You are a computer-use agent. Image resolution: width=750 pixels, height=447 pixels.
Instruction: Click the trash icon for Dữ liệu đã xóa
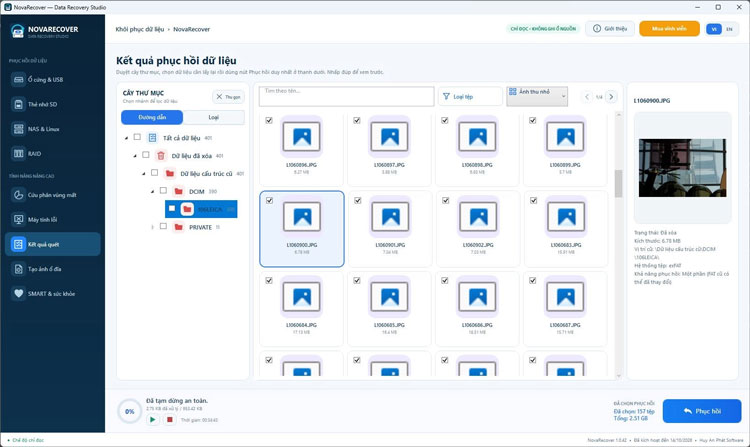tap(161, 156)
